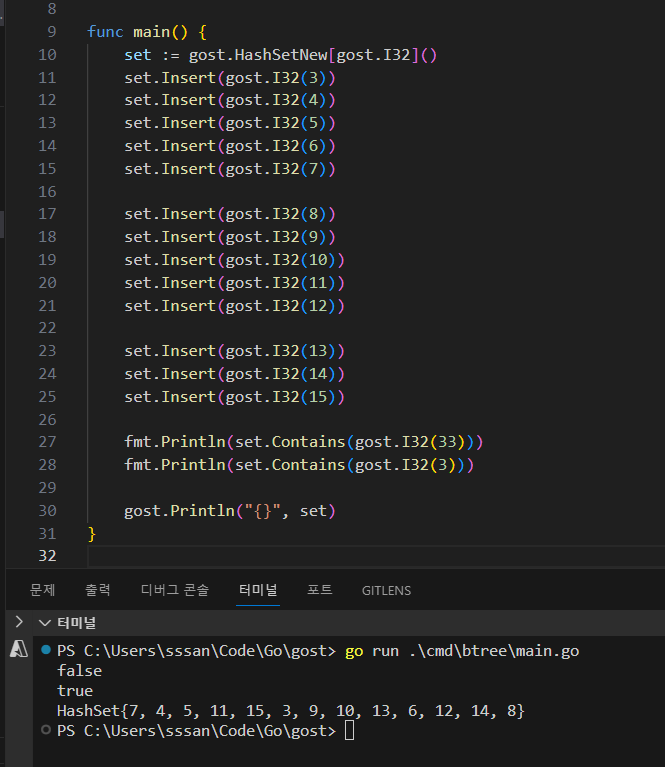
Task: Switch to the GITLENS tab
Action: (x=386, y=590)
